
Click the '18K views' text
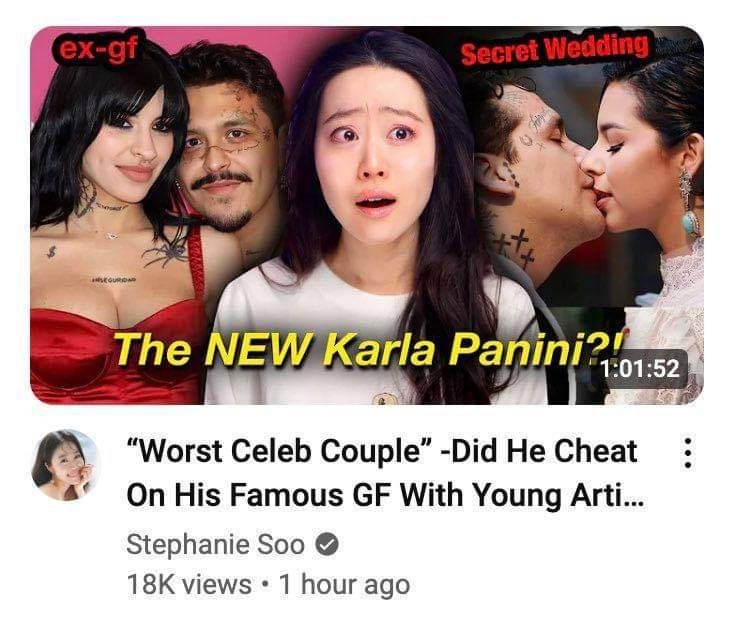point(189,585)
